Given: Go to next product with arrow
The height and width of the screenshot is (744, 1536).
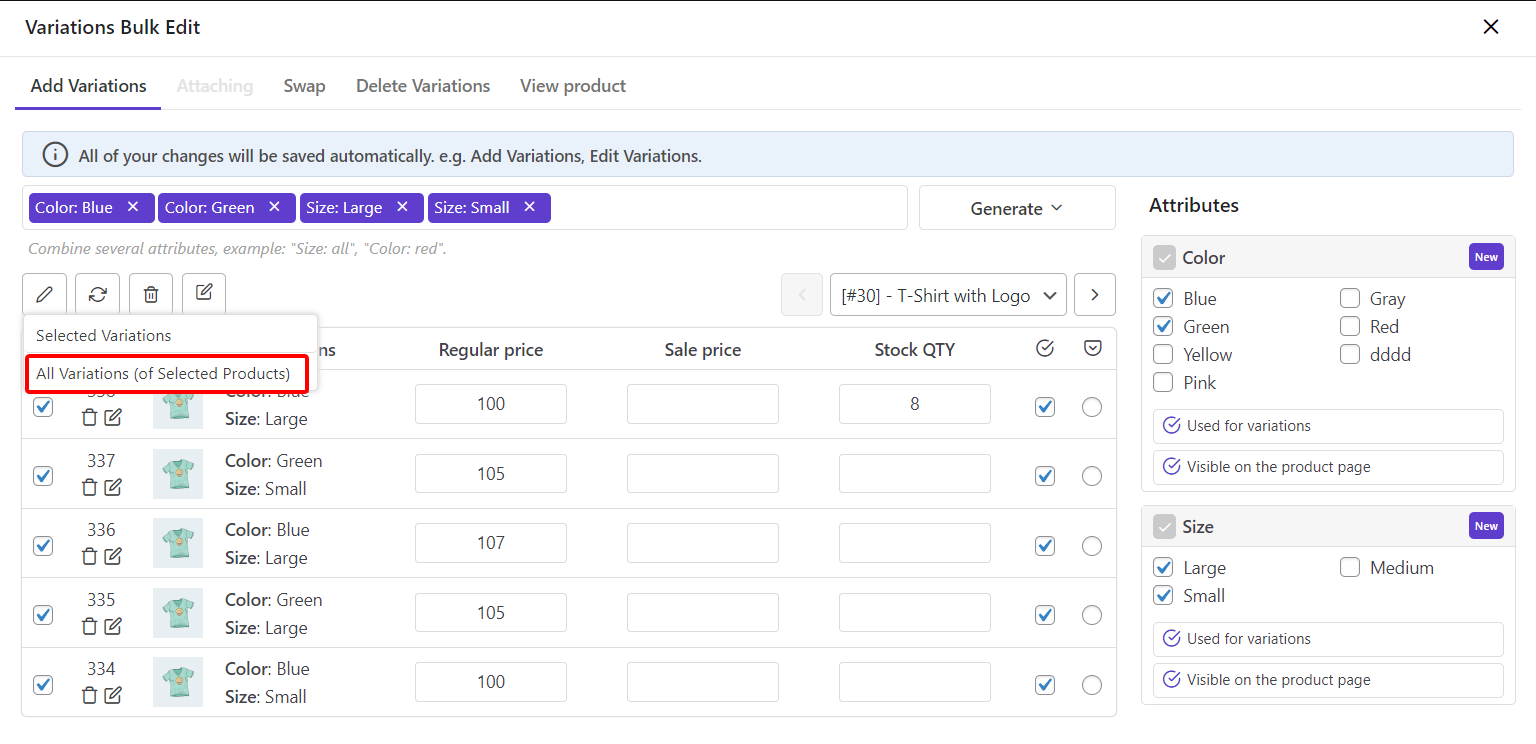Looking at the screenshot, I should coord(1095,295).
